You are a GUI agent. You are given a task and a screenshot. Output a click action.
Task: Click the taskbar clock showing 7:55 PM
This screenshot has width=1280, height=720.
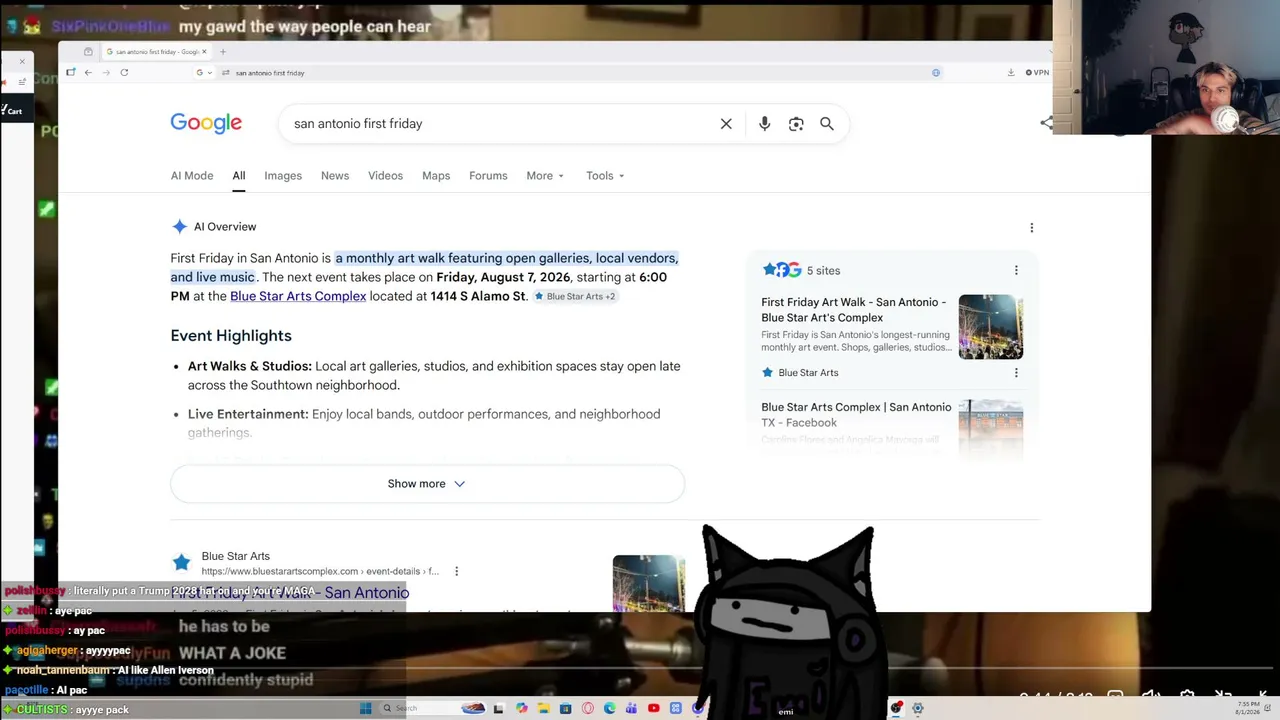pyautogui.click(x=1247, y=708)
